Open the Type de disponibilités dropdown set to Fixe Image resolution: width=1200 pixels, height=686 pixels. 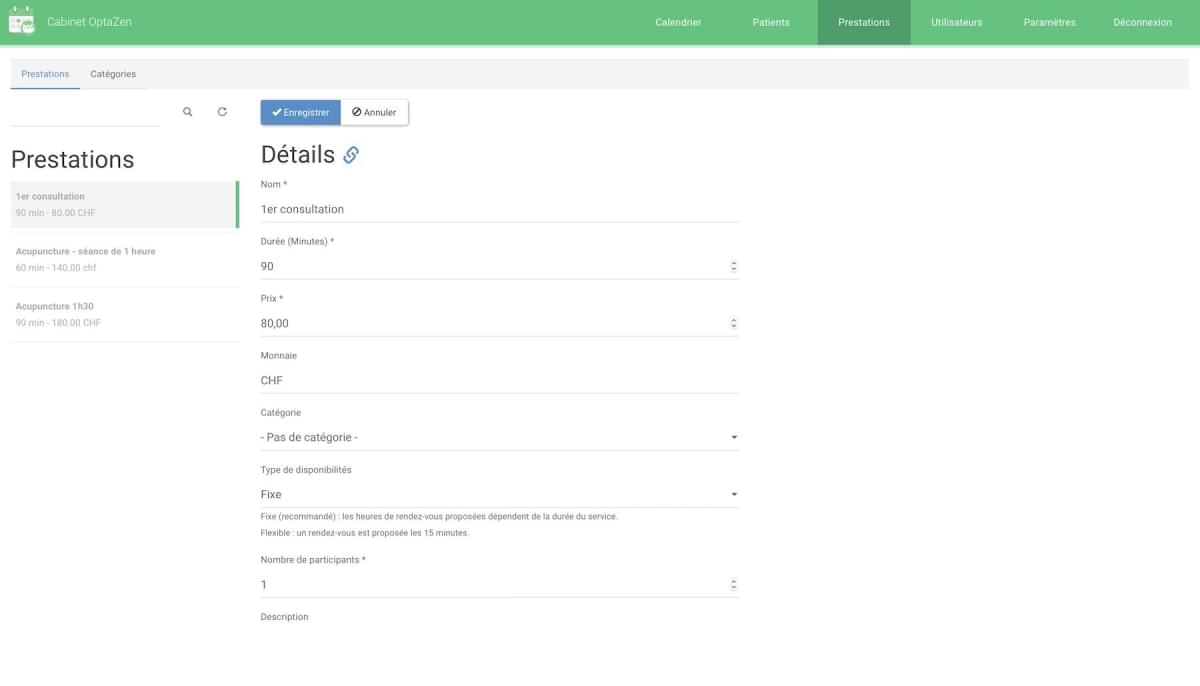point(500,493)
